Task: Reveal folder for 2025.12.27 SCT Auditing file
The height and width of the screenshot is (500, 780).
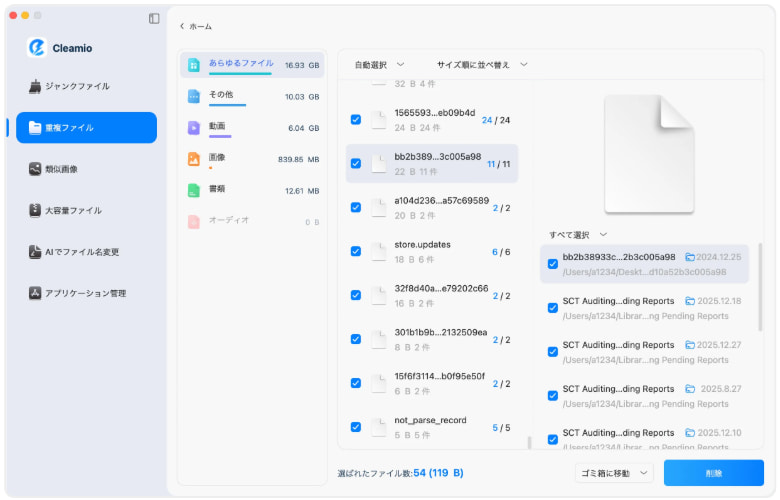Action: click(690, 345)
